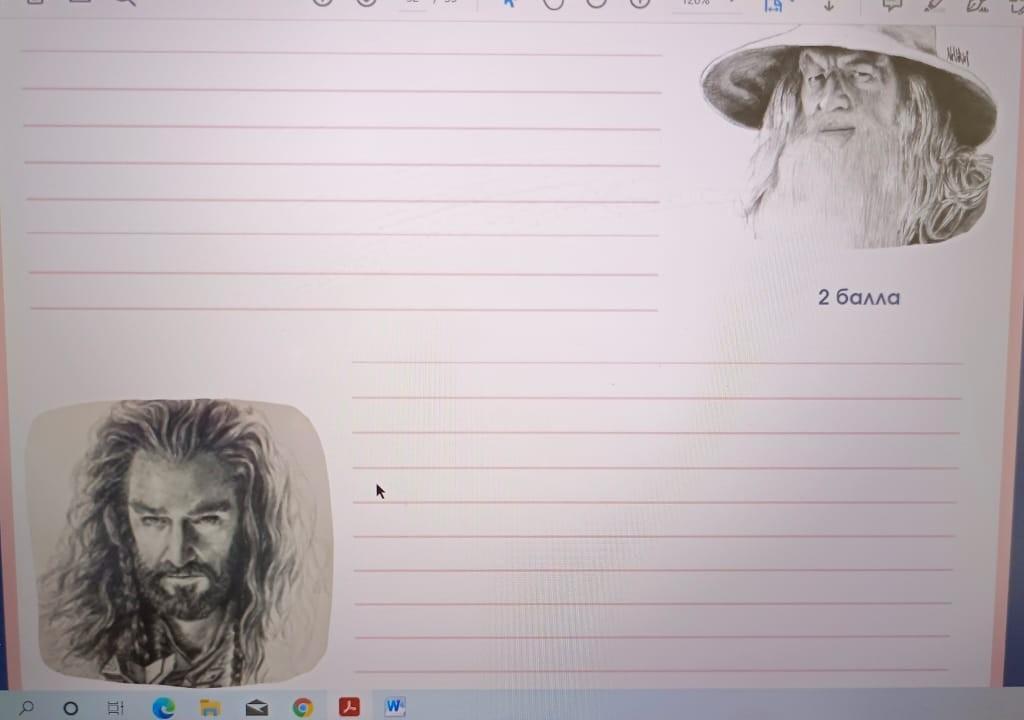Select the highlighter pen tool
The height and width of the screenshot is (720, 1024).
935,5
